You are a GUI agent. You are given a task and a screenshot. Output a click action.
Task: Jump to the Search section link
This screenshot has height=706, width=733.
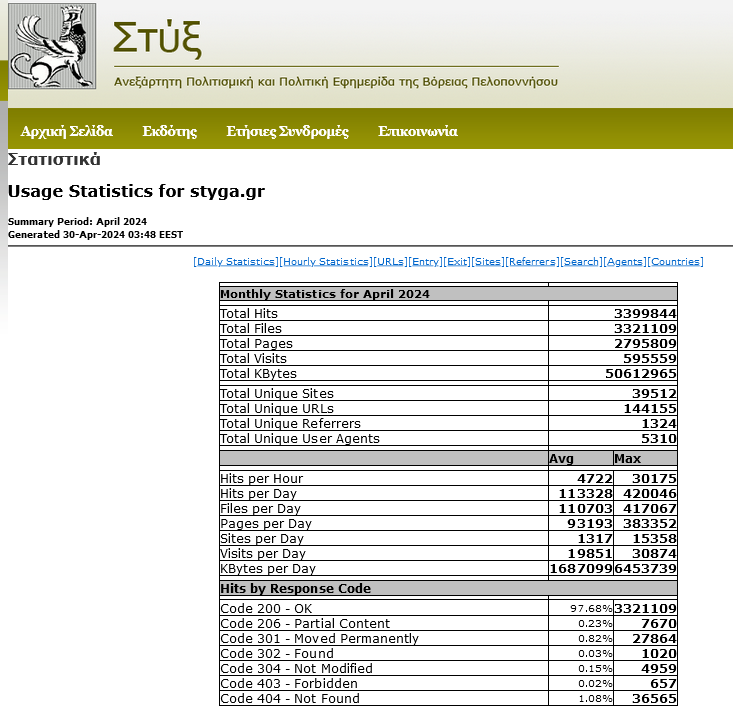(582, 261)
